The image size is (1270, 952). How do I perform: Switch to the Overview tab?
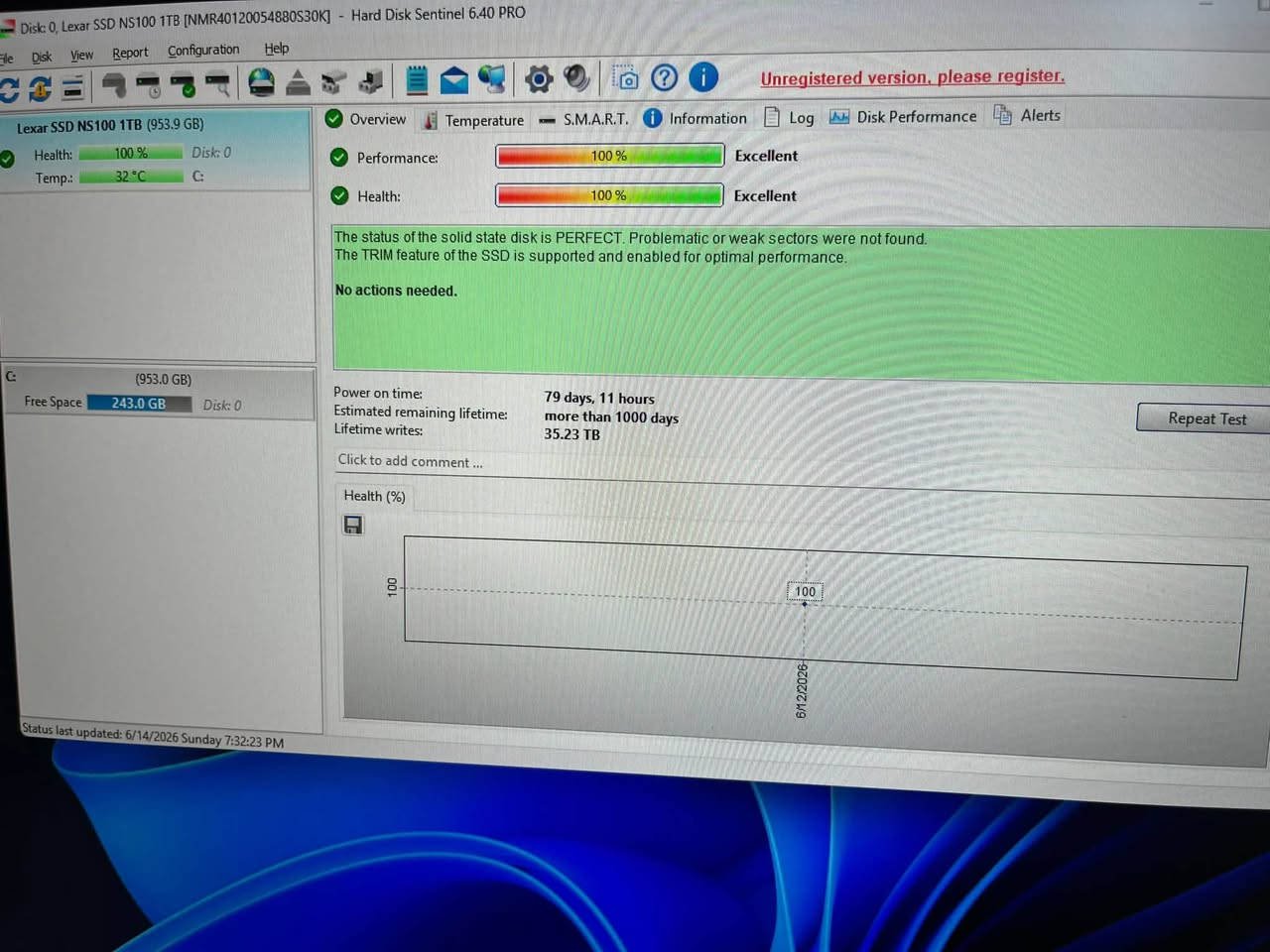(366, 119)
